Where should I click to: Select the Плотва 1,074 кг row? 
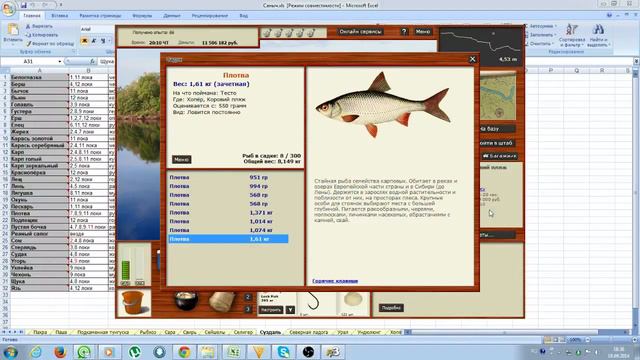(229, 230)
